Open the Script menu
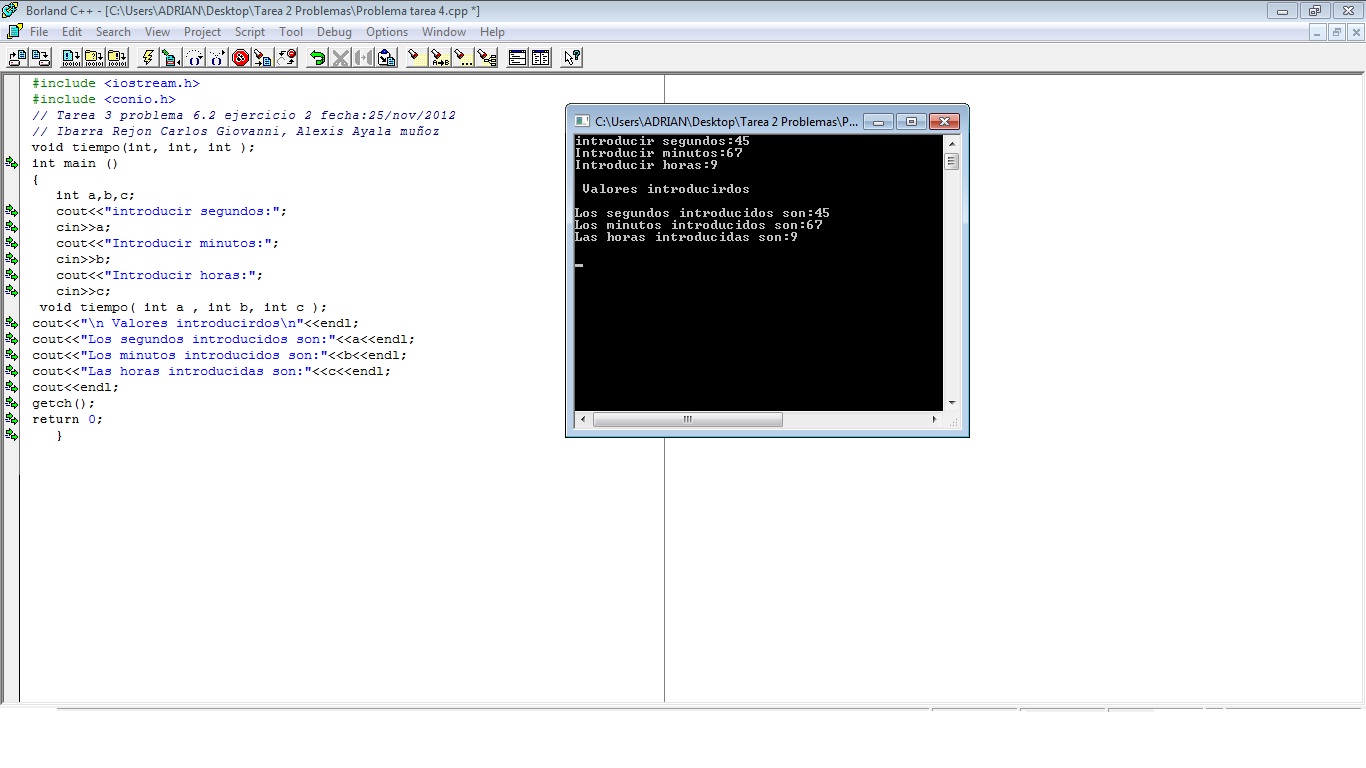This screenshot has height=768, width=1366. [249, 31]
